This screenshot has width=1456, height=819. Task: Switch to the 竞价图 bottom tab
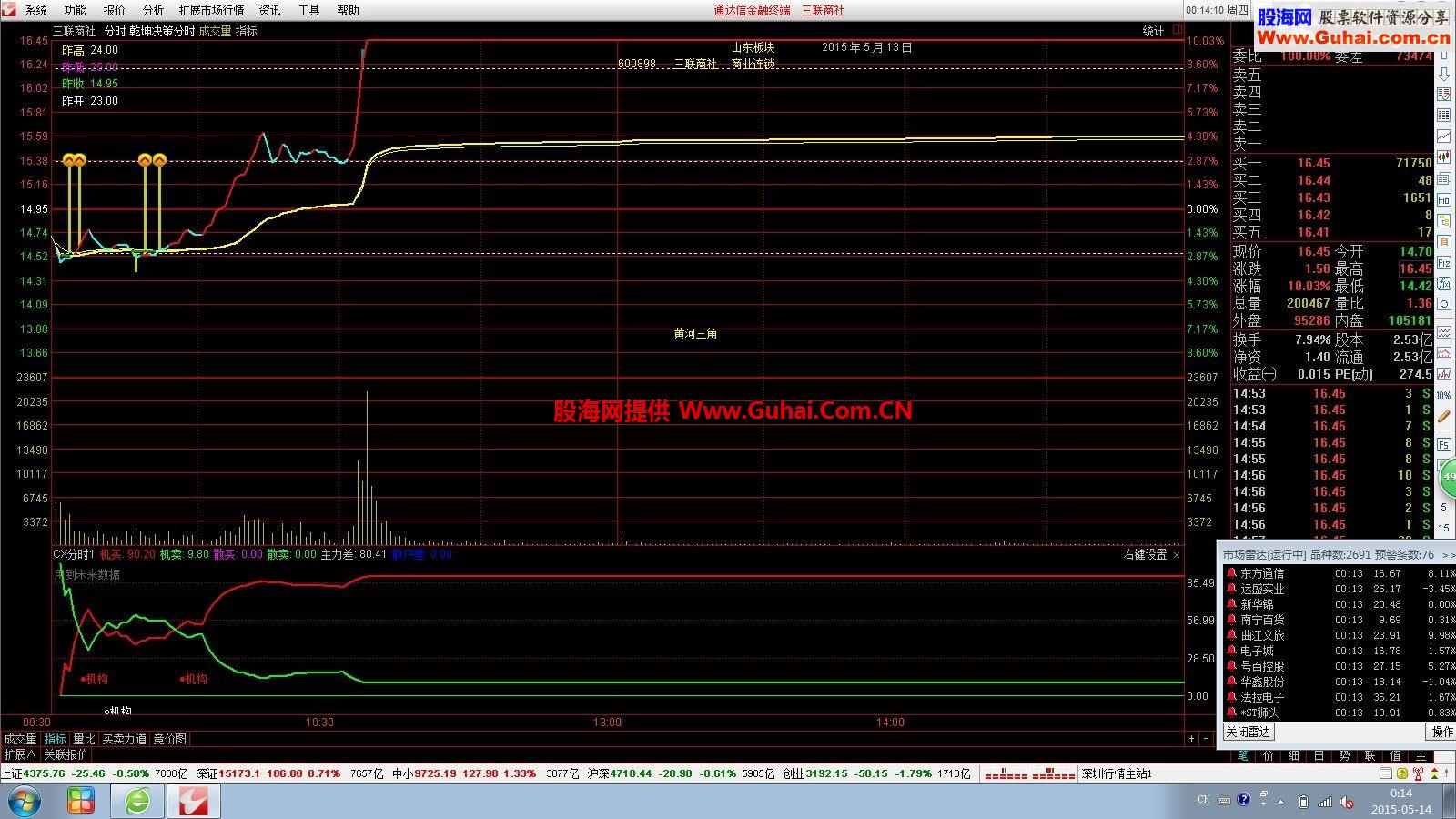click(169, 739)
